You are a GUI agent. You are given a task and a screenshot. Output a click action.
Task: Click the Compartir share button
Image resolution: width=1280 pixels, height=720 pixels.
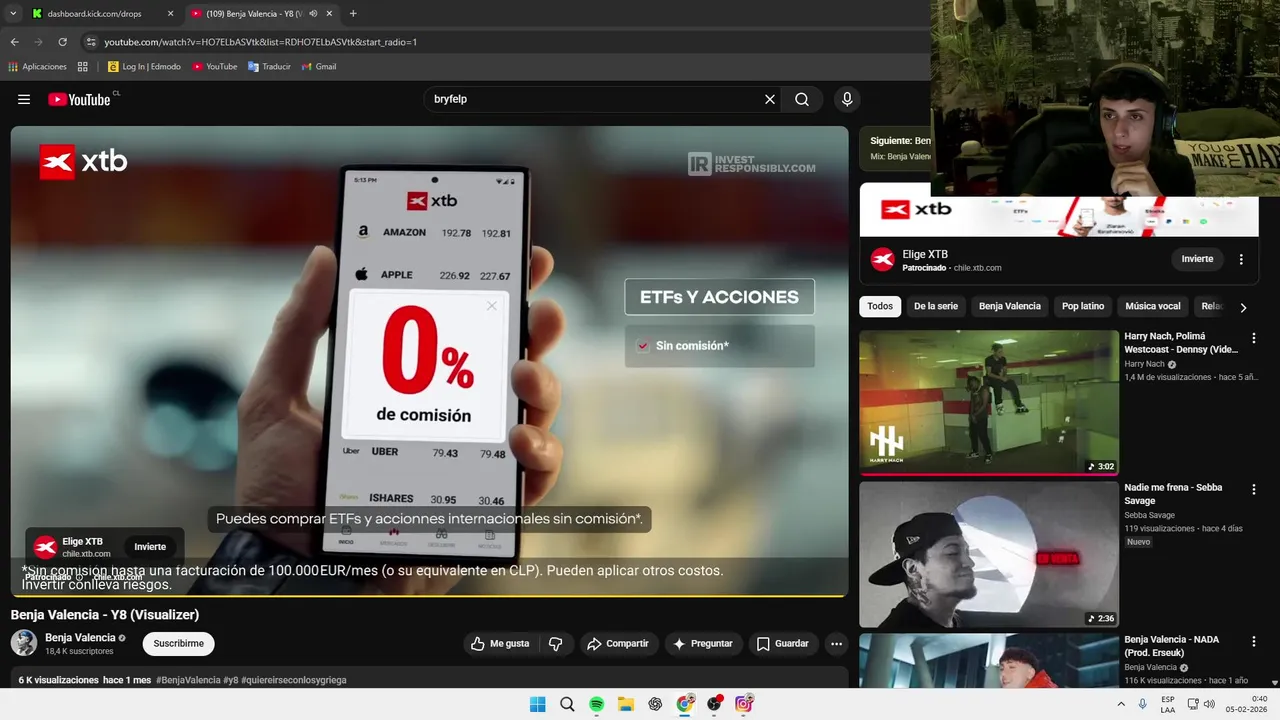[x=618, y=644]
